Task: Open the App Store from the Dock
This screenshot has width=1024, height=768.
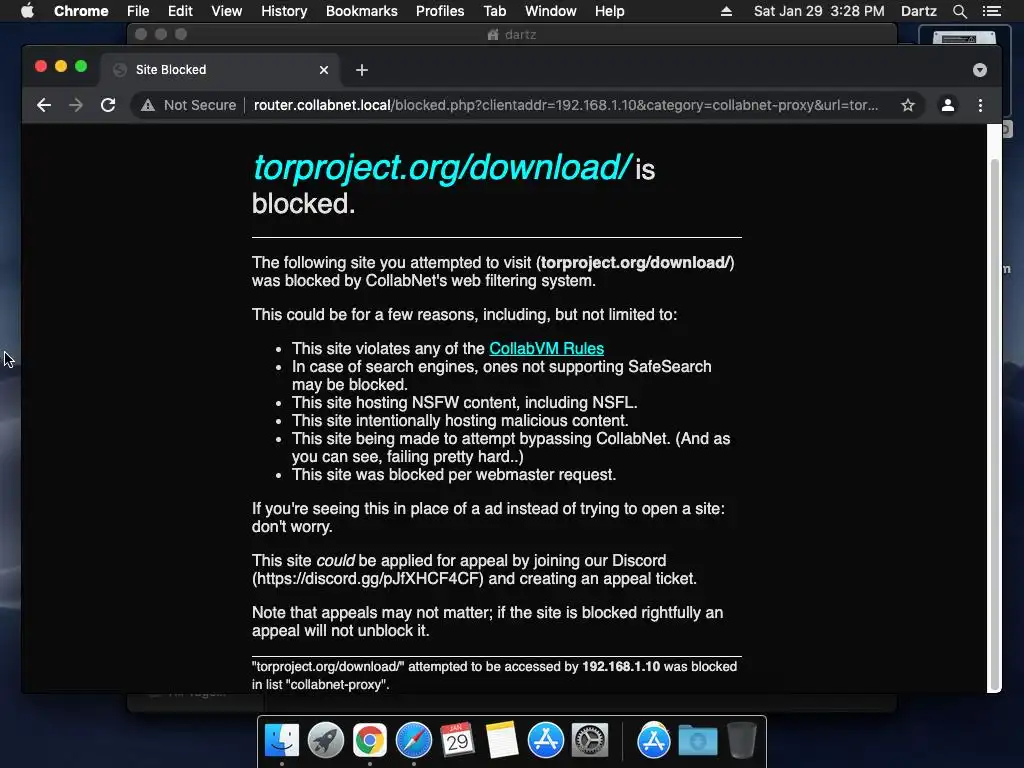Action: coord(546,741)
